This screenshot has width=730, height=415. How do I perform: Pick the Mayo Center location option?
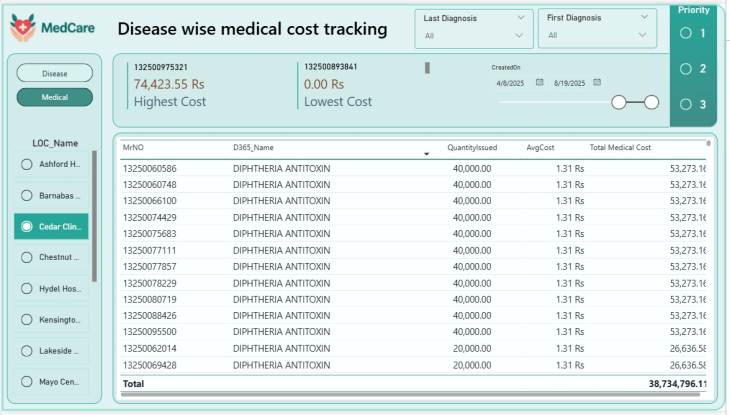point(27,382)
